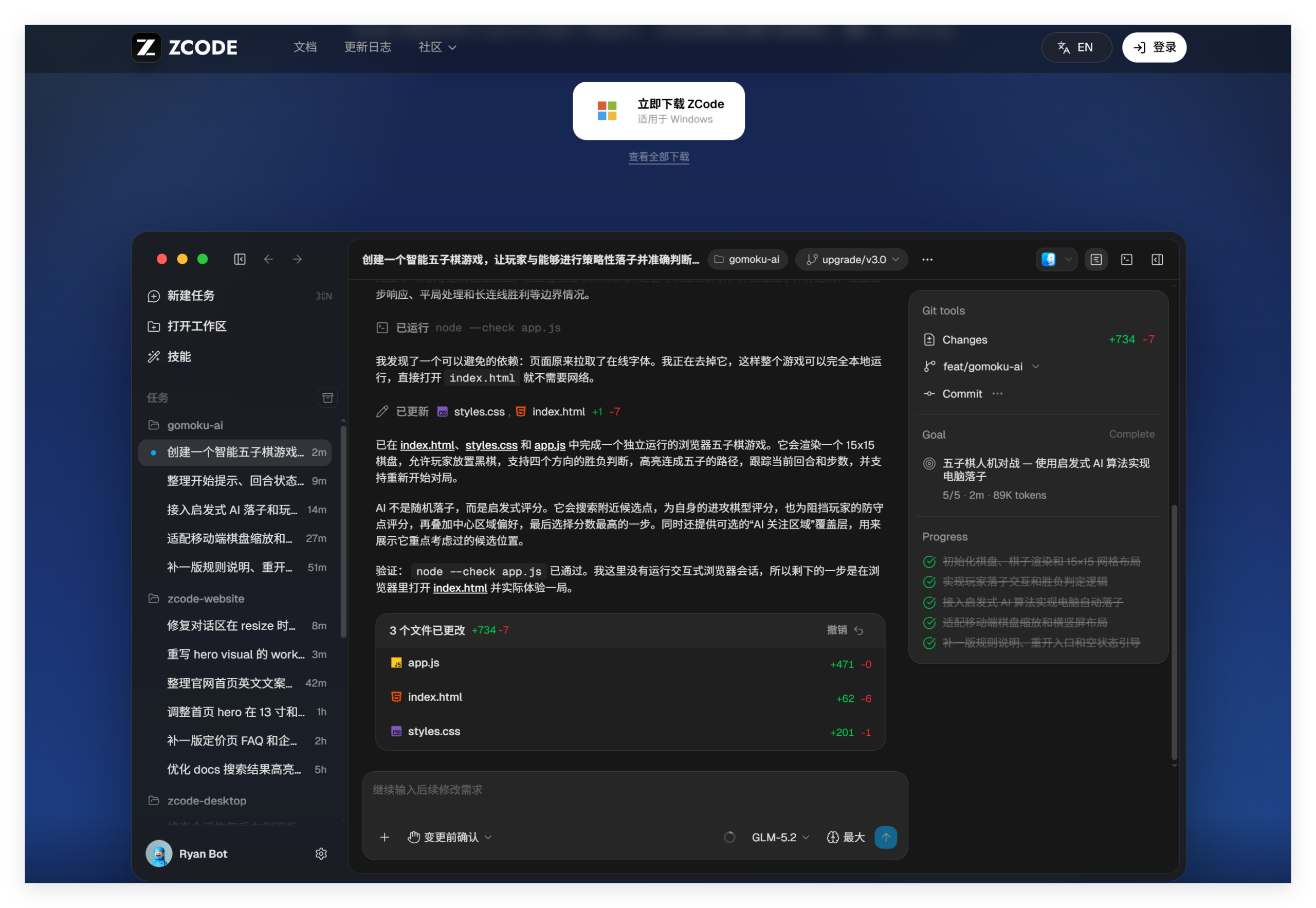Open index.html in changed files list
The width and height of the screenshot is (1316, 908).
(630, 698)
